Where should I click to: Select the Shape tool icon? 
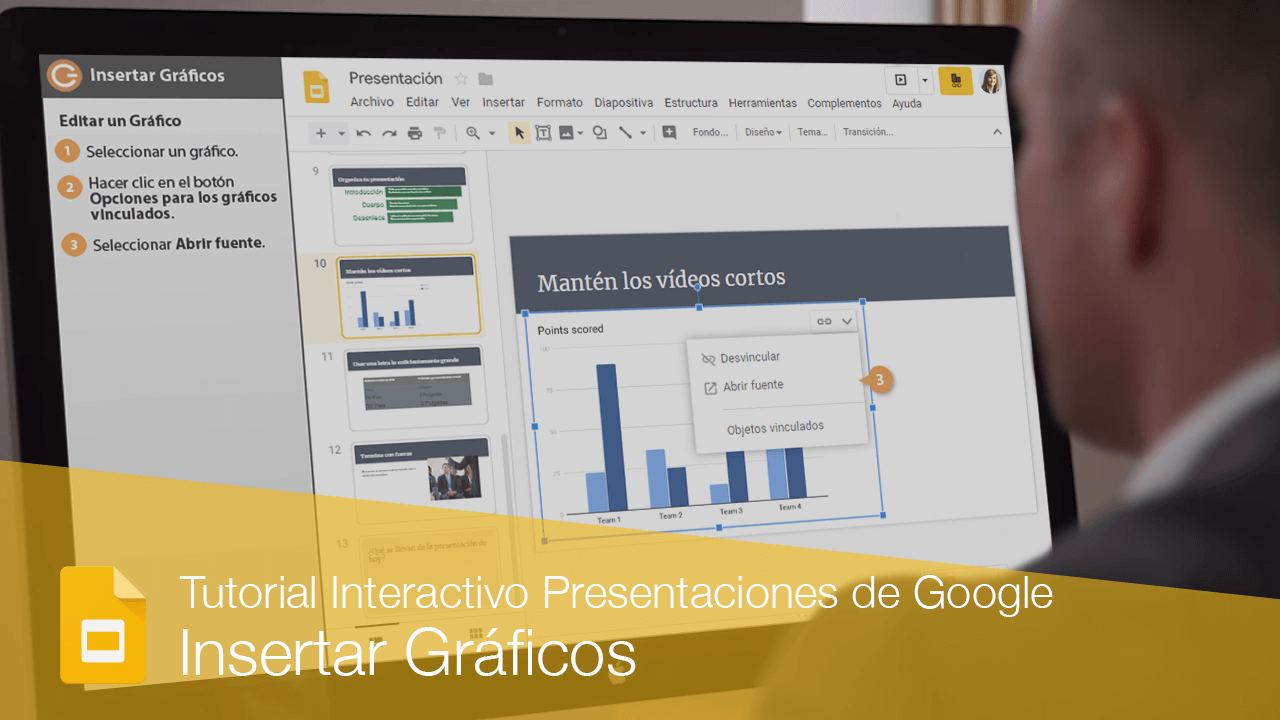coord(600,132)
